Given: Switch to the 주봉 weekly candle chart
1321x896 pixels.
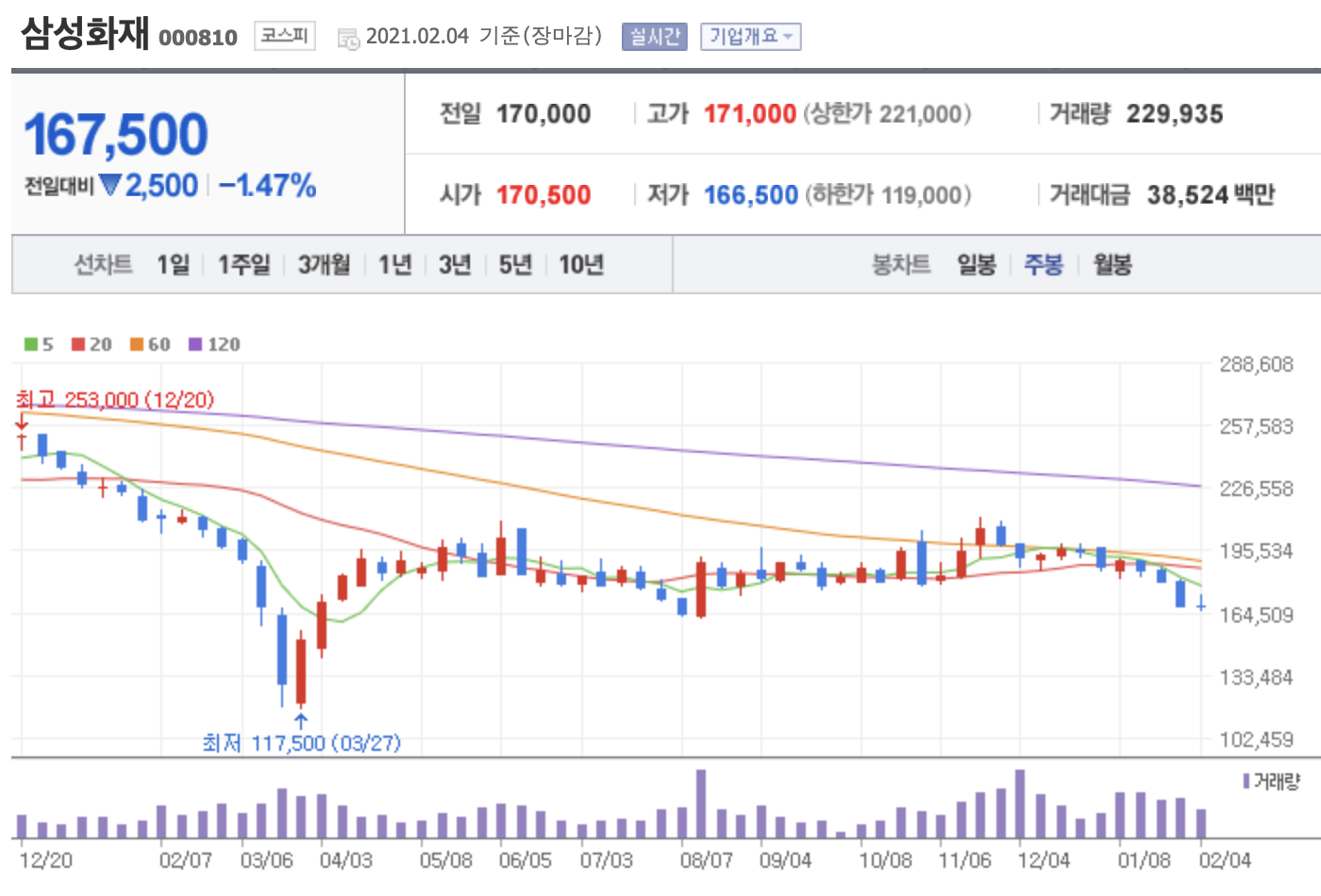Looking at the screenshot, I should click(1044, 265).
